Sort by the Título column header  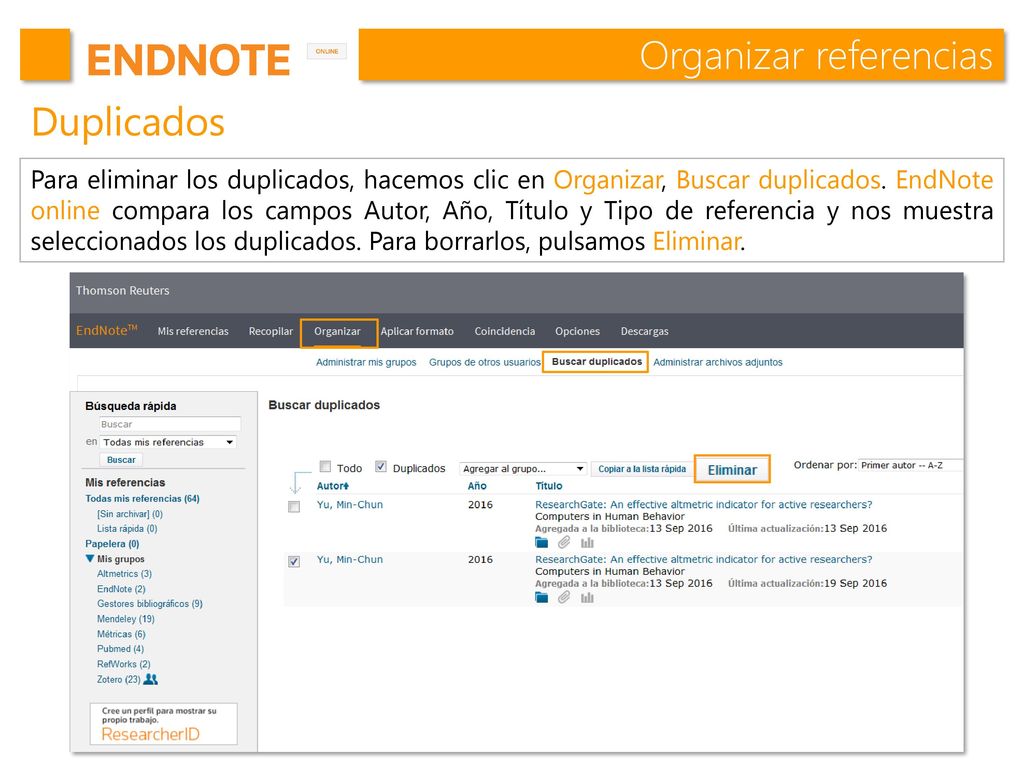click(549, 486)
